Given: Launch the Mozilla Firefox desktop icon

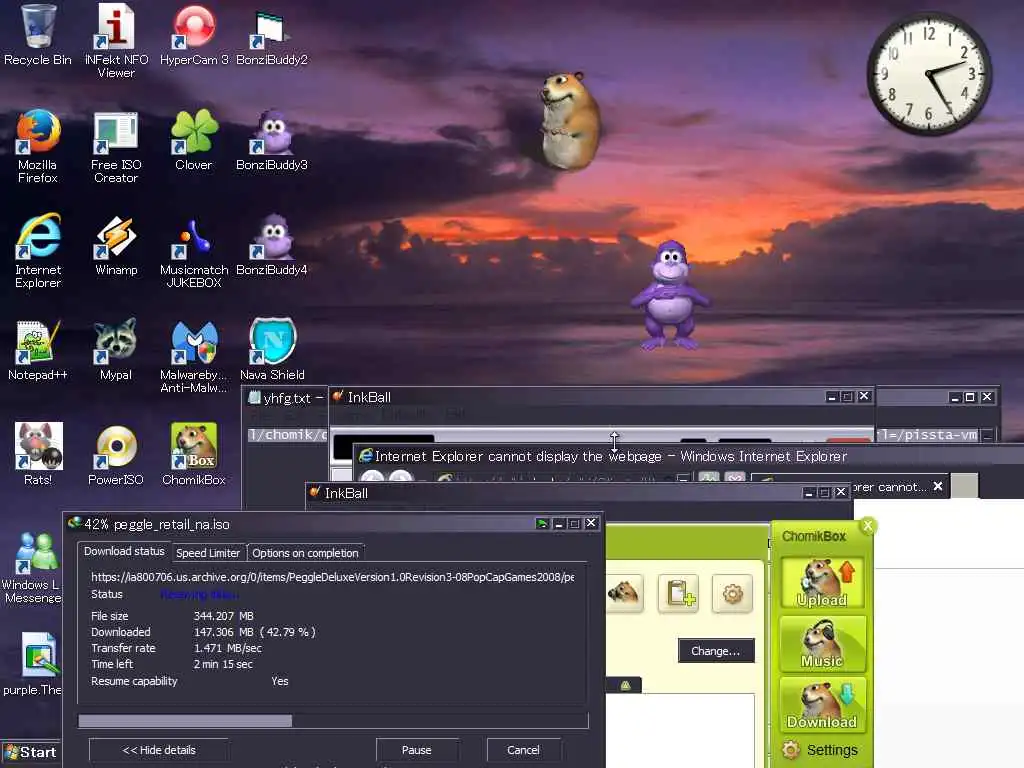Looking at the screenshot, I should (x=38, y=146).
